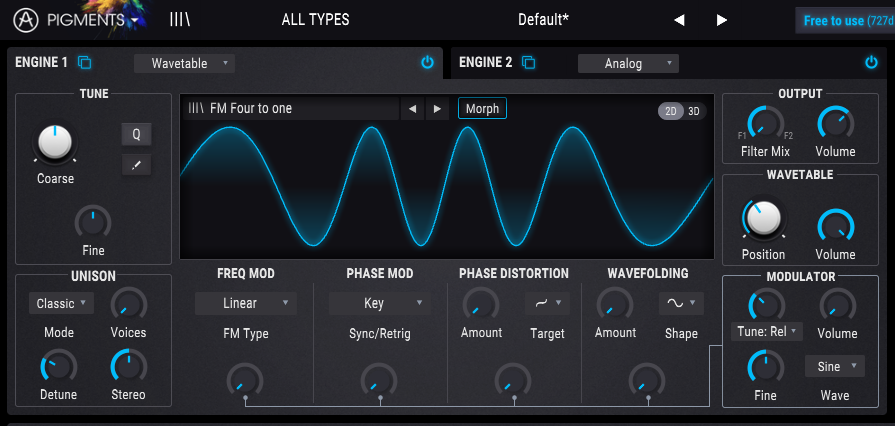The image size is (895, 426).
Task: Click the Modulator tune knob
Action: [767, 304]
